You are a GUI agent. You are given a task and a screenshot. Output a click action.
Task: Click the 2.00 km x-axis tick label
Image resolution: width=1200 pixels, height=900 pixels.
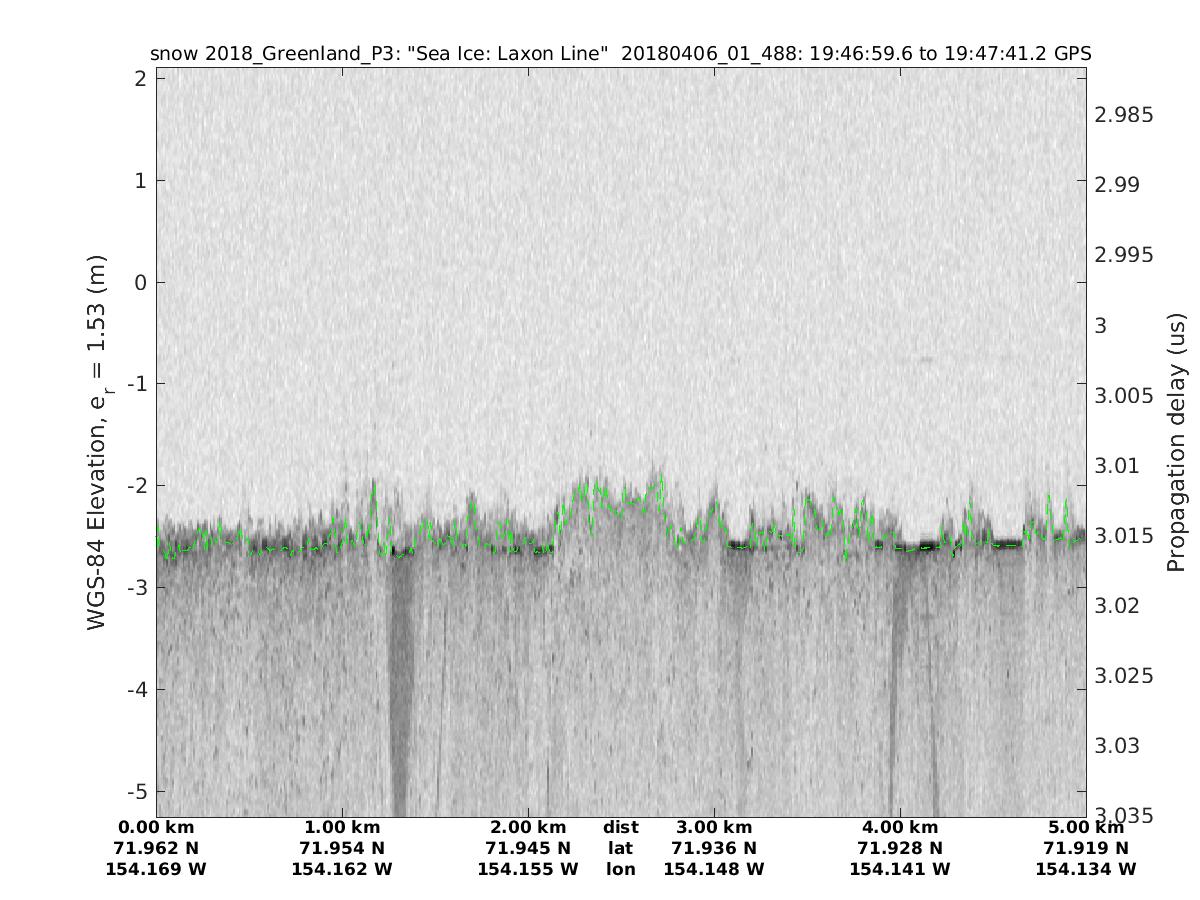pyautogui.click(x=528, y=827)
